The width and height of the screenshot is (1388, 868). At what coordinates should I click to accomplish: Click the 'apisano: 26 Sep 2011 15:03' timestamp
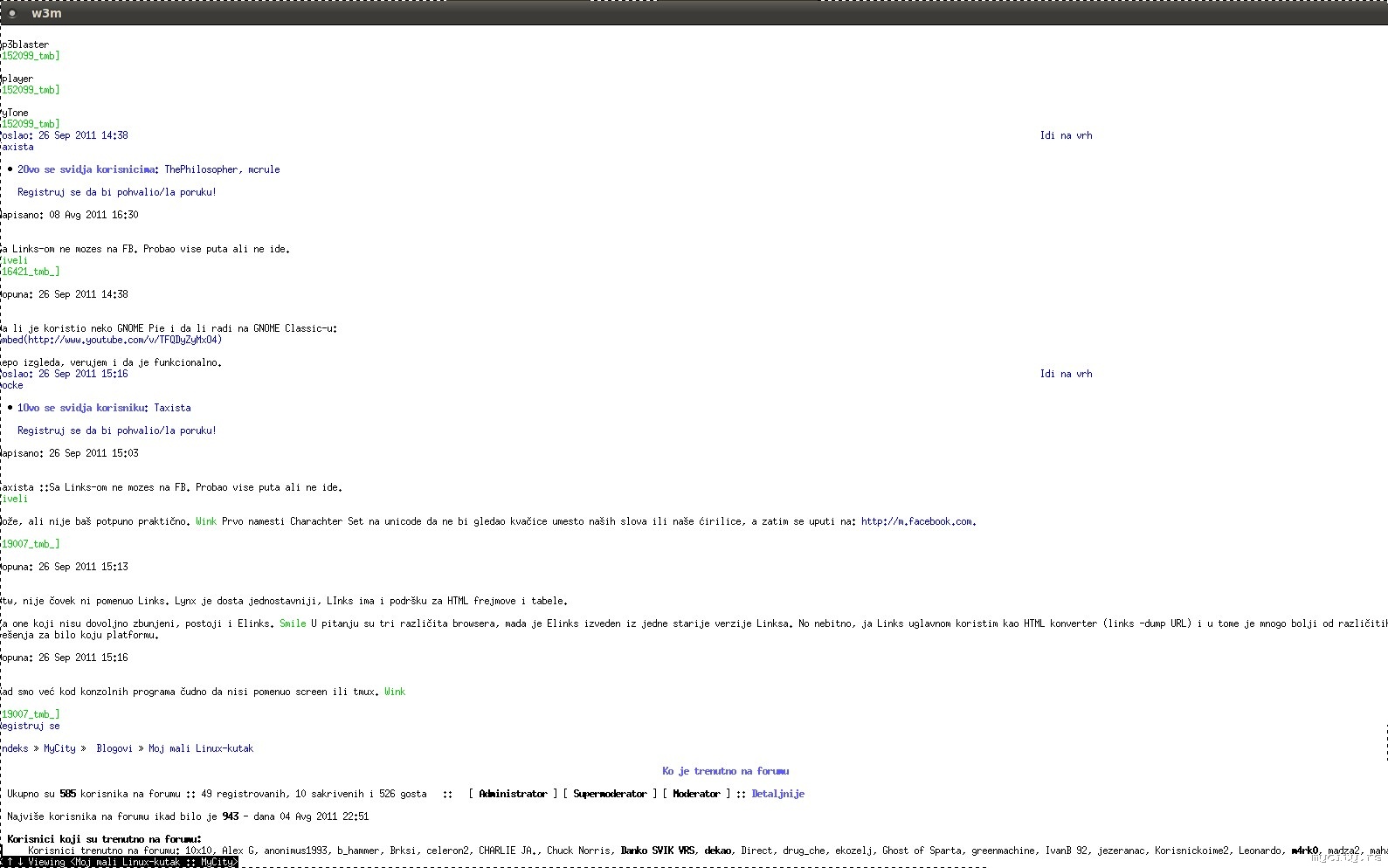coord(70,453)
